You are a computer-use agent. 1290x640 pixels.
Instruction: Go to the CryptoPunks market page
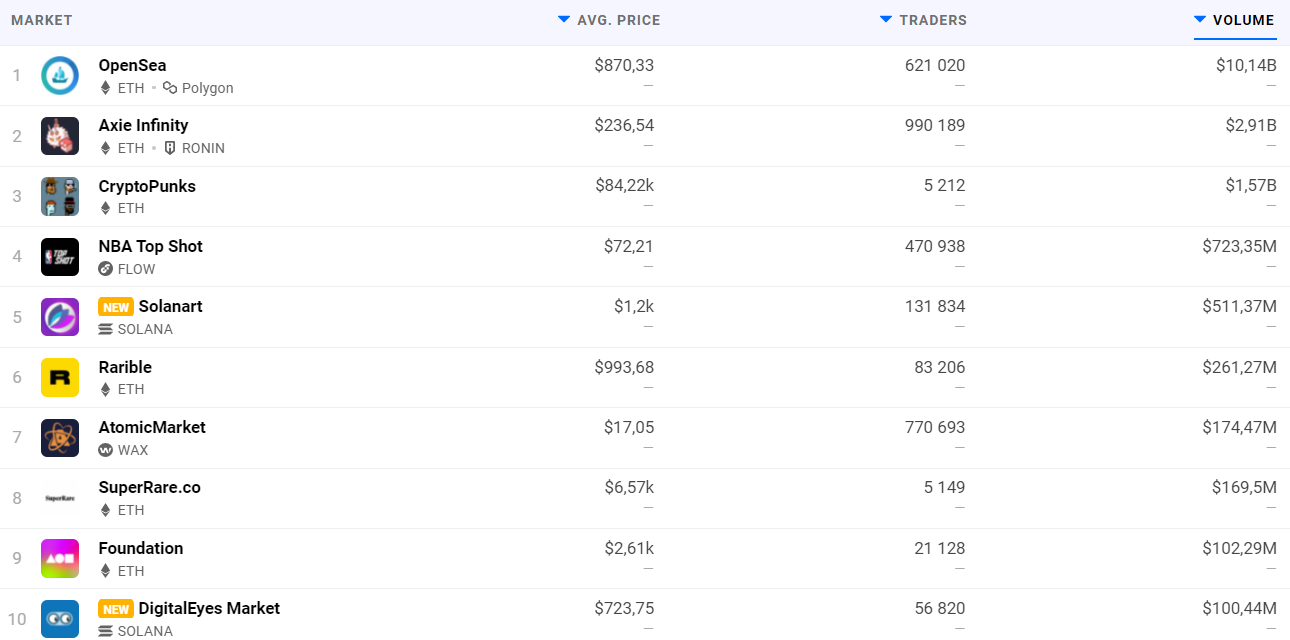click(x=147, y=186)
